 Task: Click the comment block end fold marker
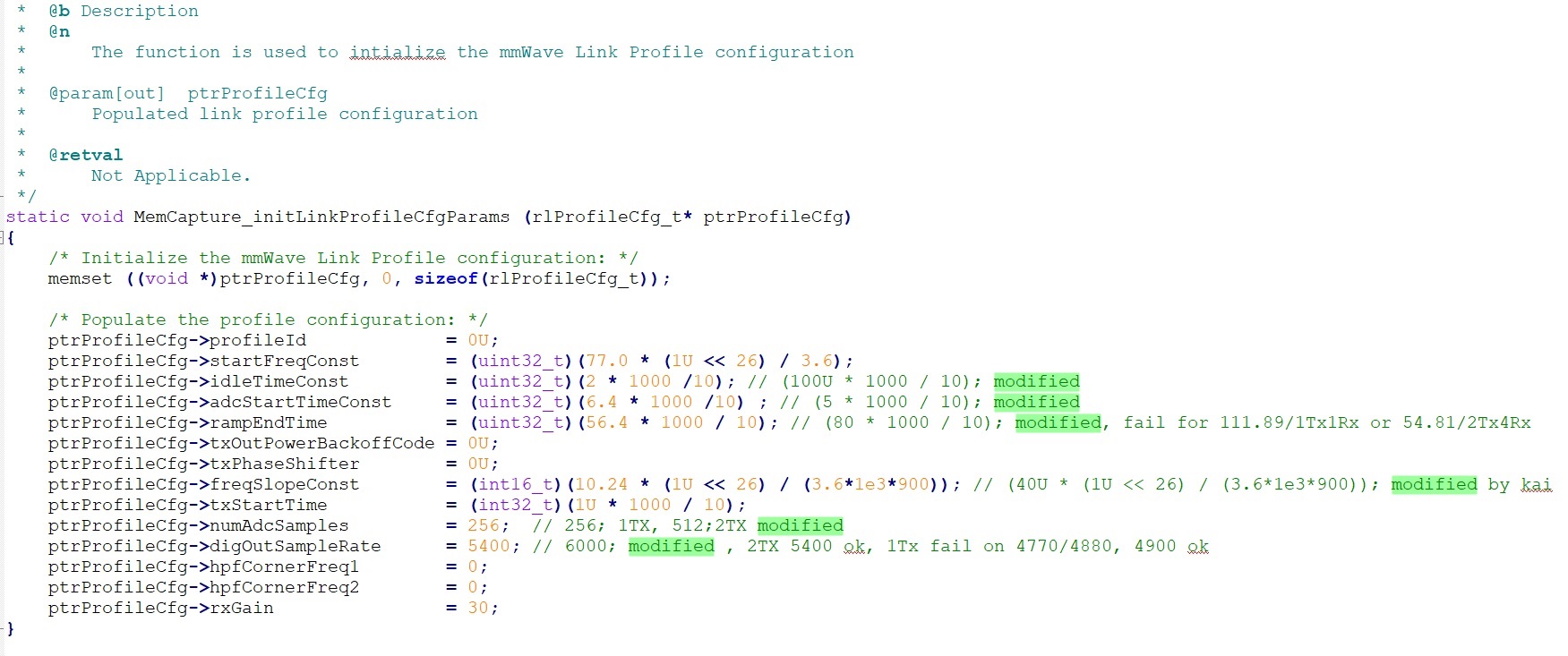tap(4, 196)
